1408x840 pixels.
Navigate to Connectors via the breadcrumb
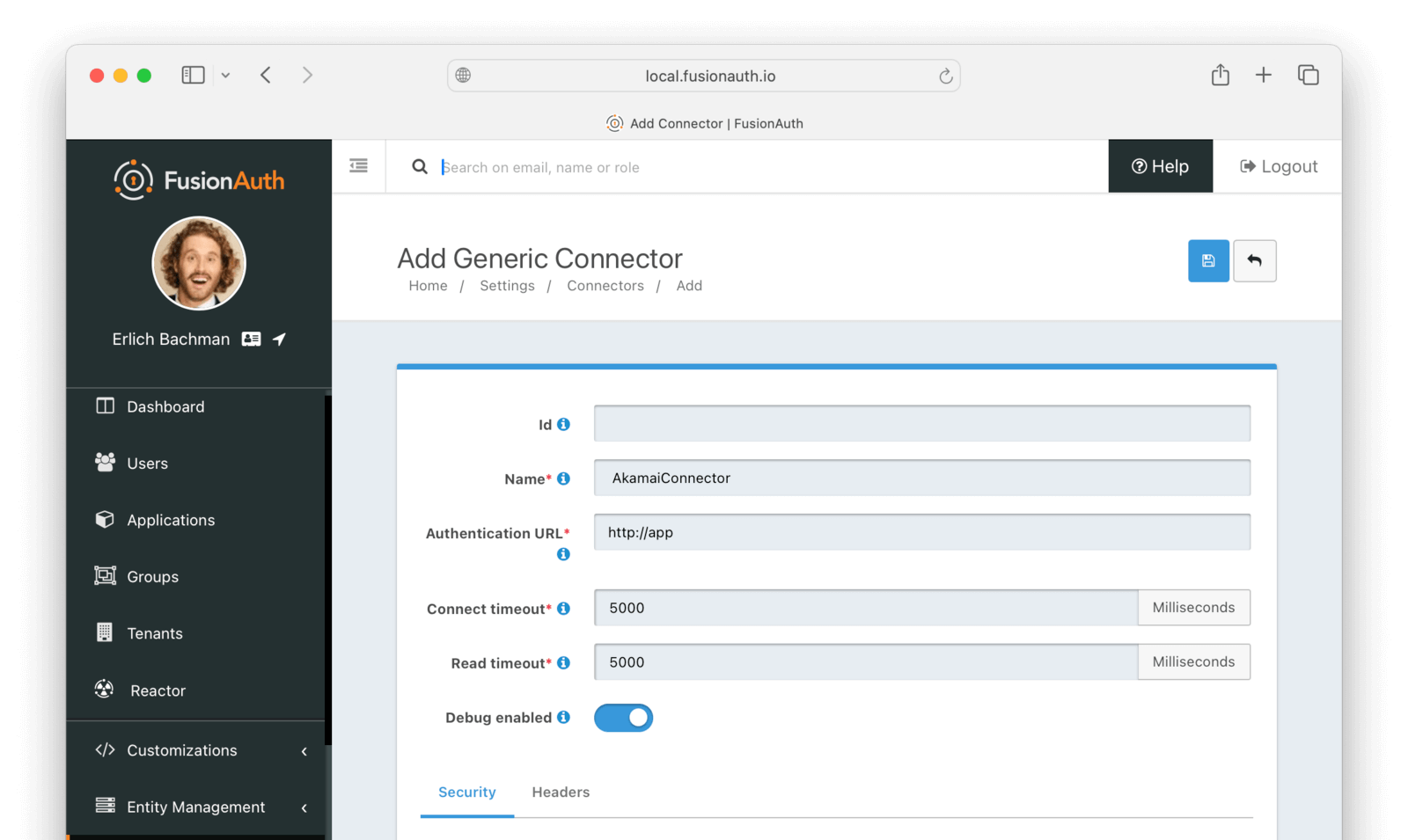pyautogui.click(x=605, y=285)
